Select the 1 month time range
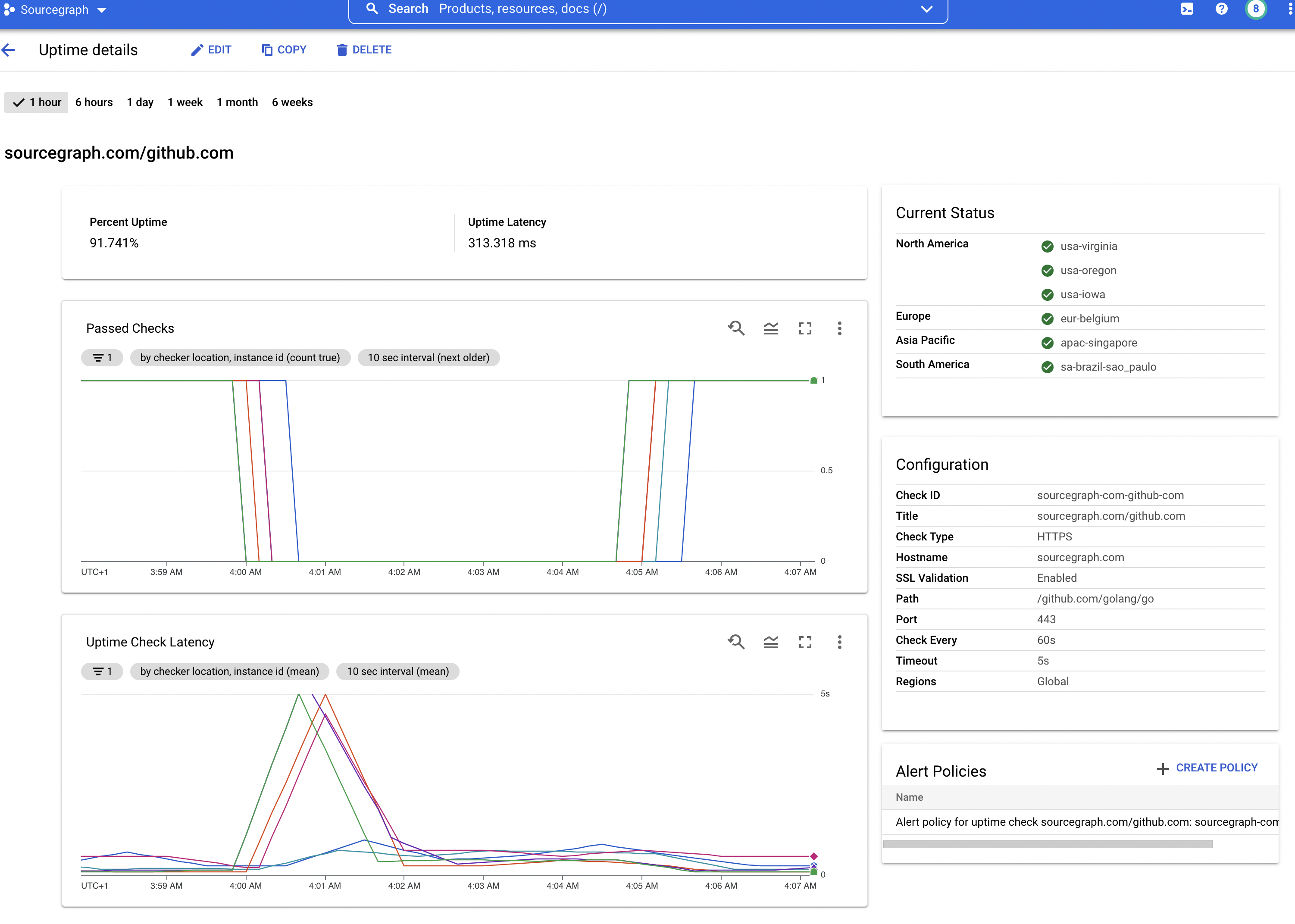This screenshot has width=1295, height=924. 237,103
